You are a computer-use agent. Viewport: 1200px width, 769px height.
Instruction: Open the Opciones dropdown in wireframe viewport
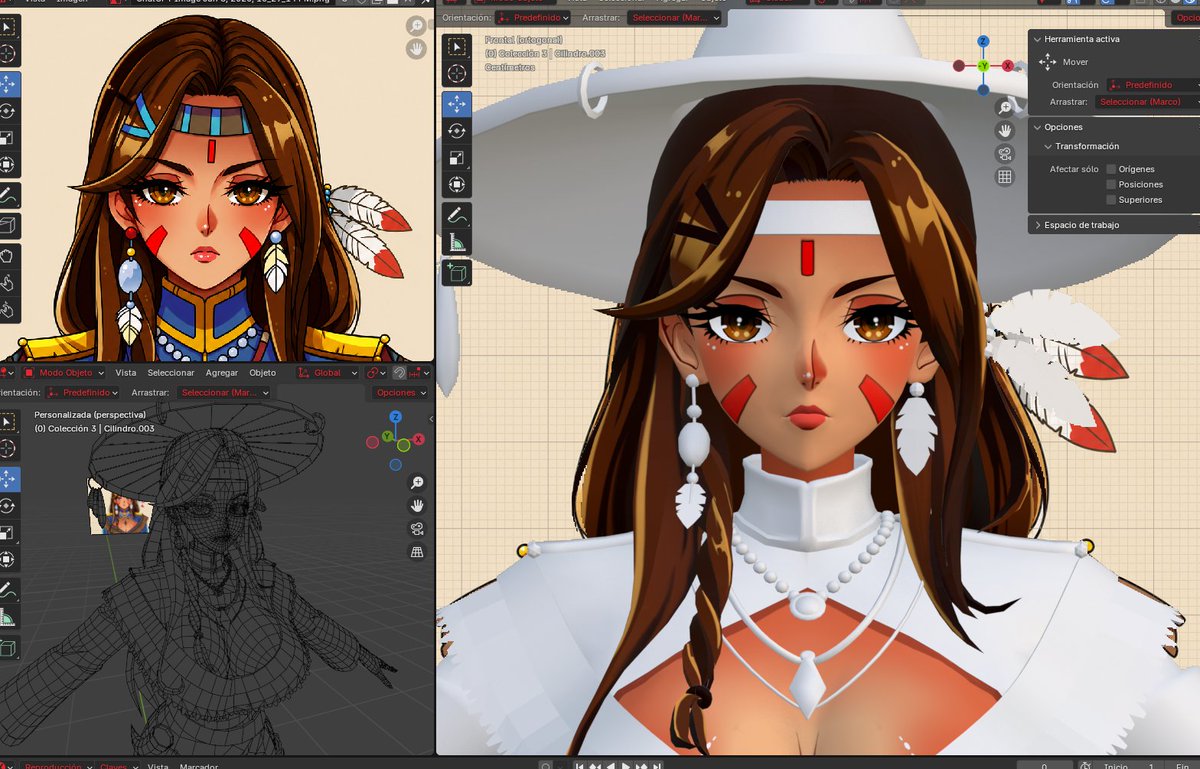pyautogui.click(x=400, y=393)
